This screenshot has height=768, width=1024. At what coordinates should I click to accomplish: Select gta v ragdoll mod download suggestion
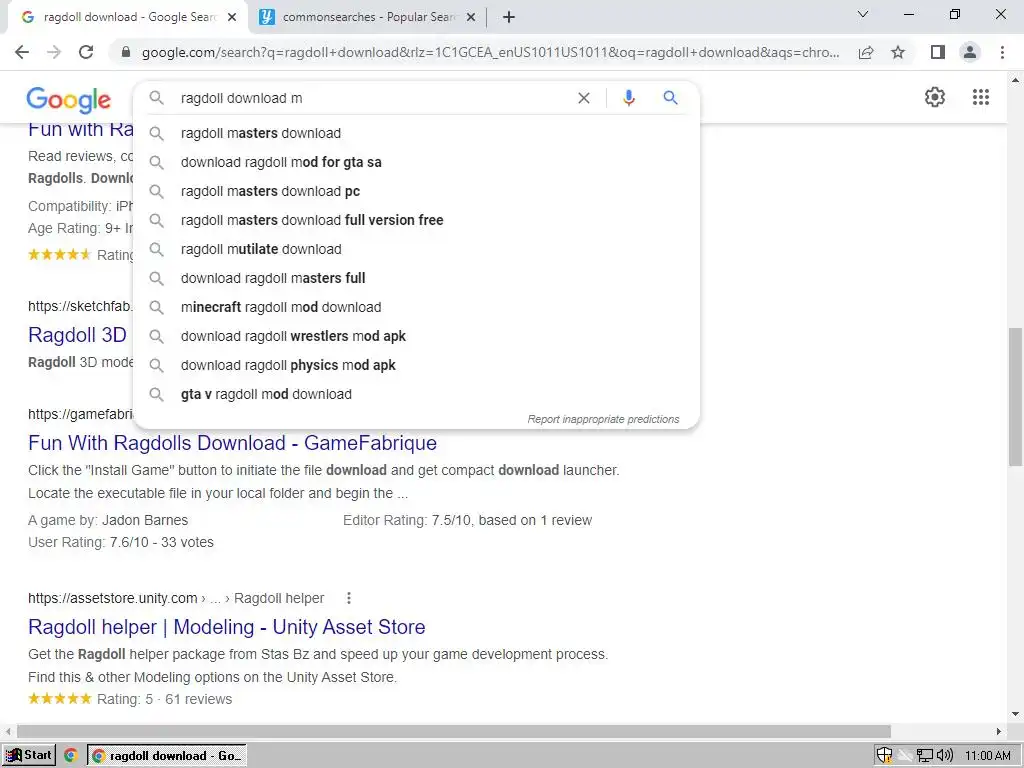click(x=416, y=394)
